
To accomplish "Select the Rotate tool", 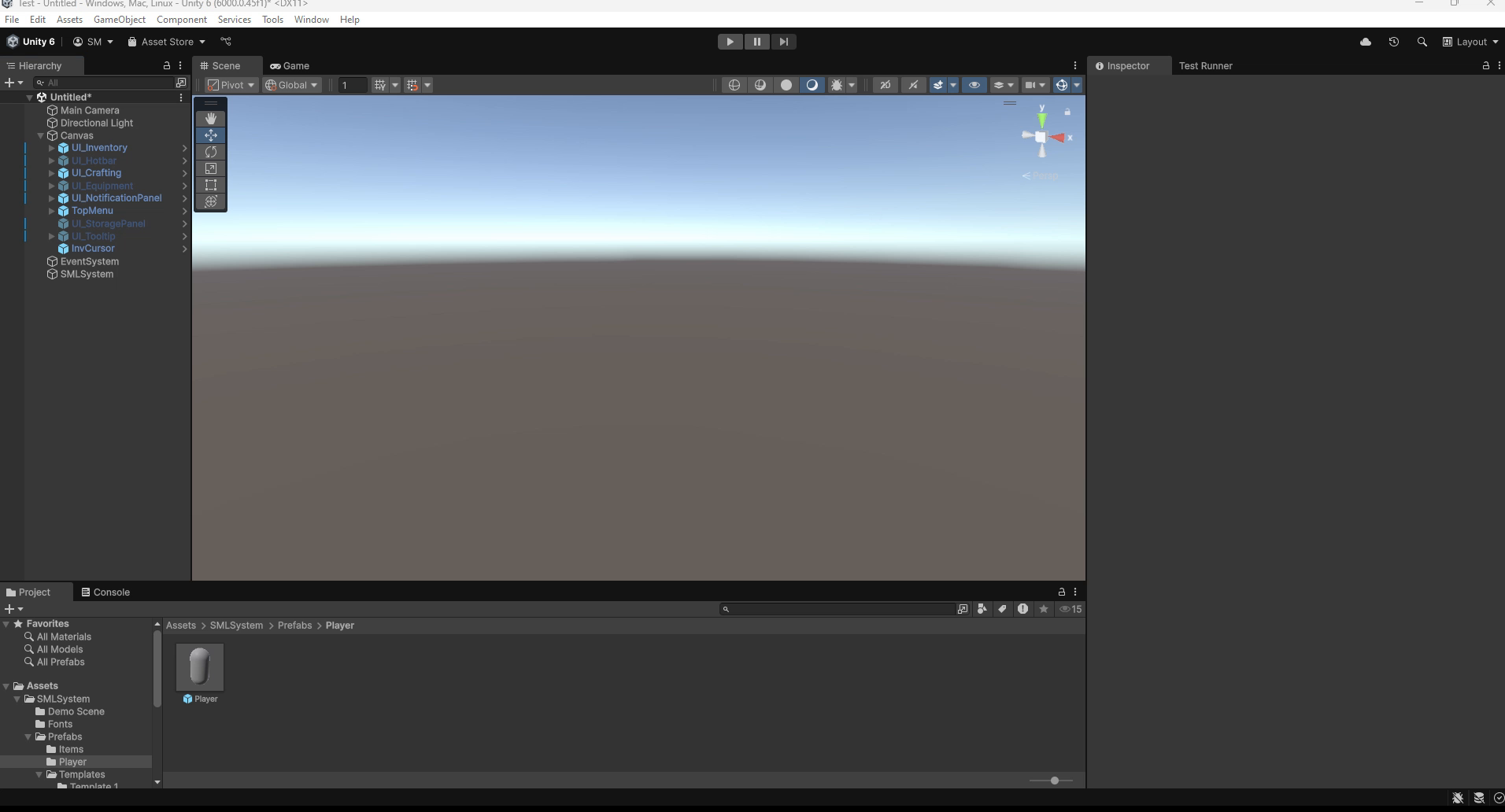I will pos(211,152).
